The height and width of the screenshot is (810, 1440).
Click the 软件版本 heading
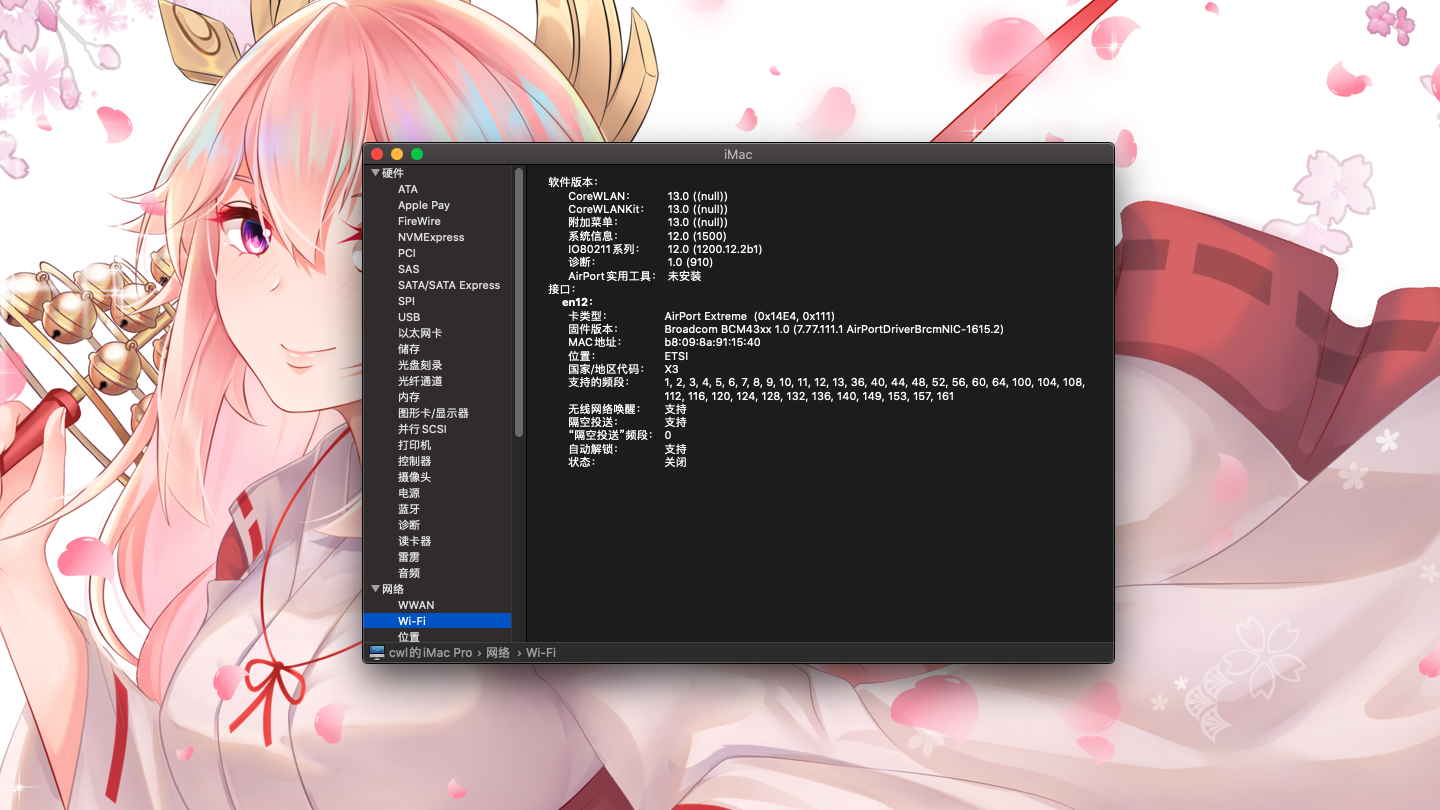[x=574, y=182]
